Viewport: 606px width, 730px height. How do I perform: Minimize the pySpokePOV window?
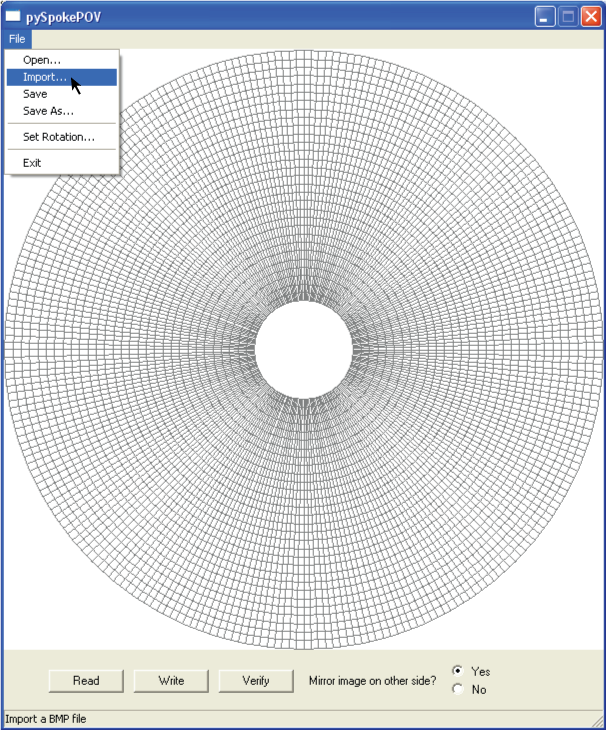coord(545,17)
